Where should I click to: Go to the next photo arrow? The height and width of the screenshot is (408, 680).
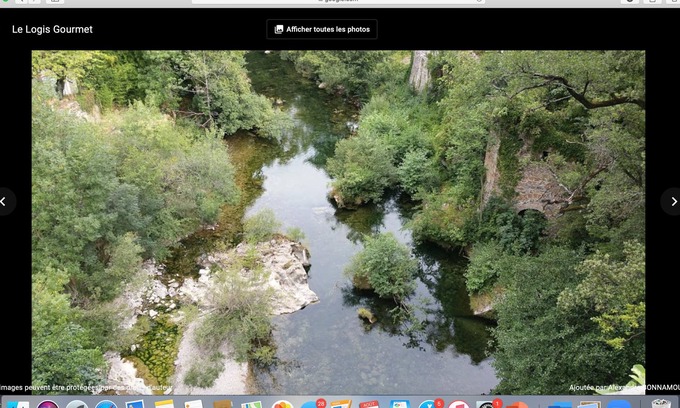[x=673, y=201]
